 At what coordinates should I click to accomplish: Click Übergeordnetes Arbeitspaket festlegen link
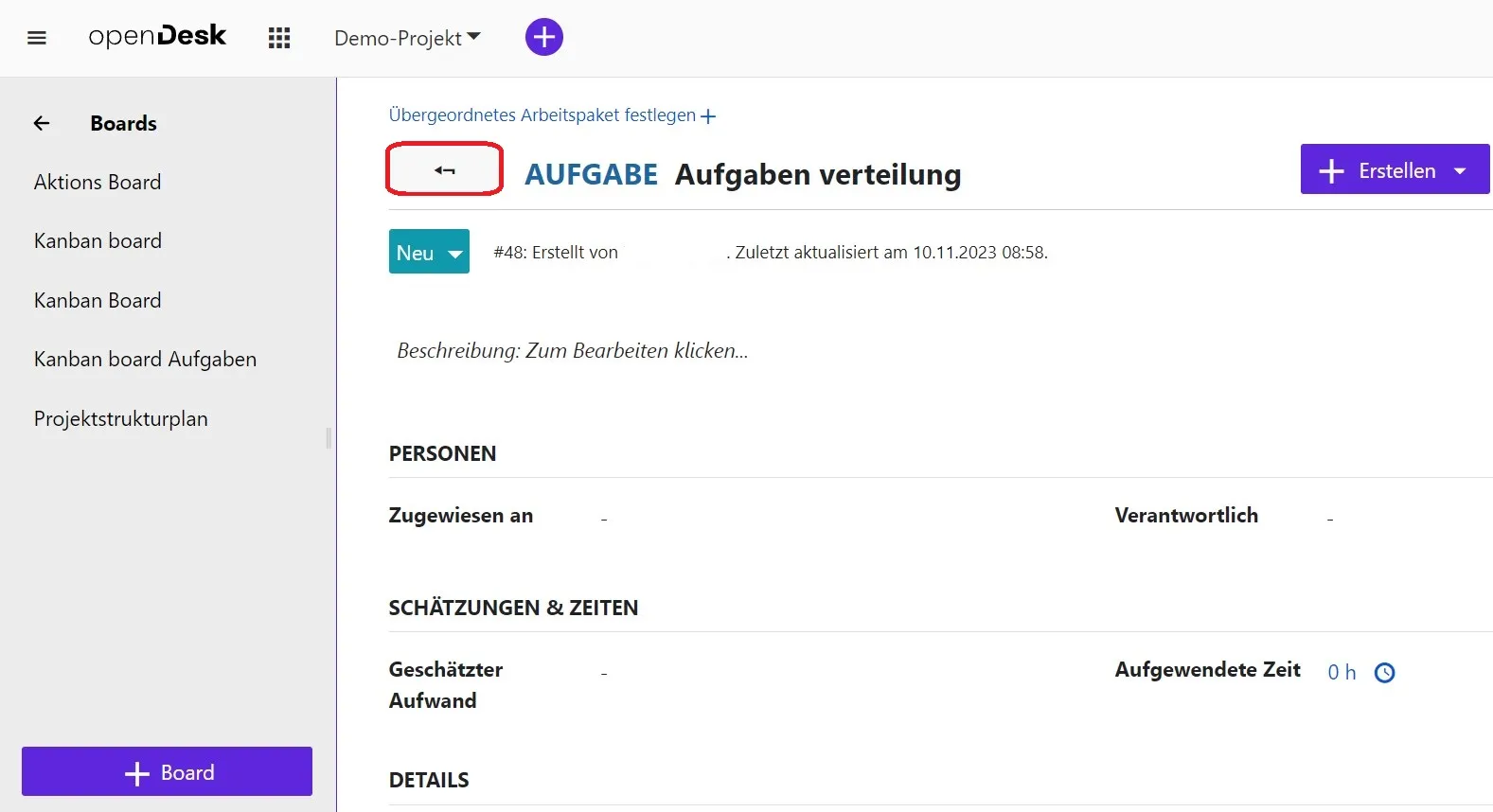(x=552, y=115)
